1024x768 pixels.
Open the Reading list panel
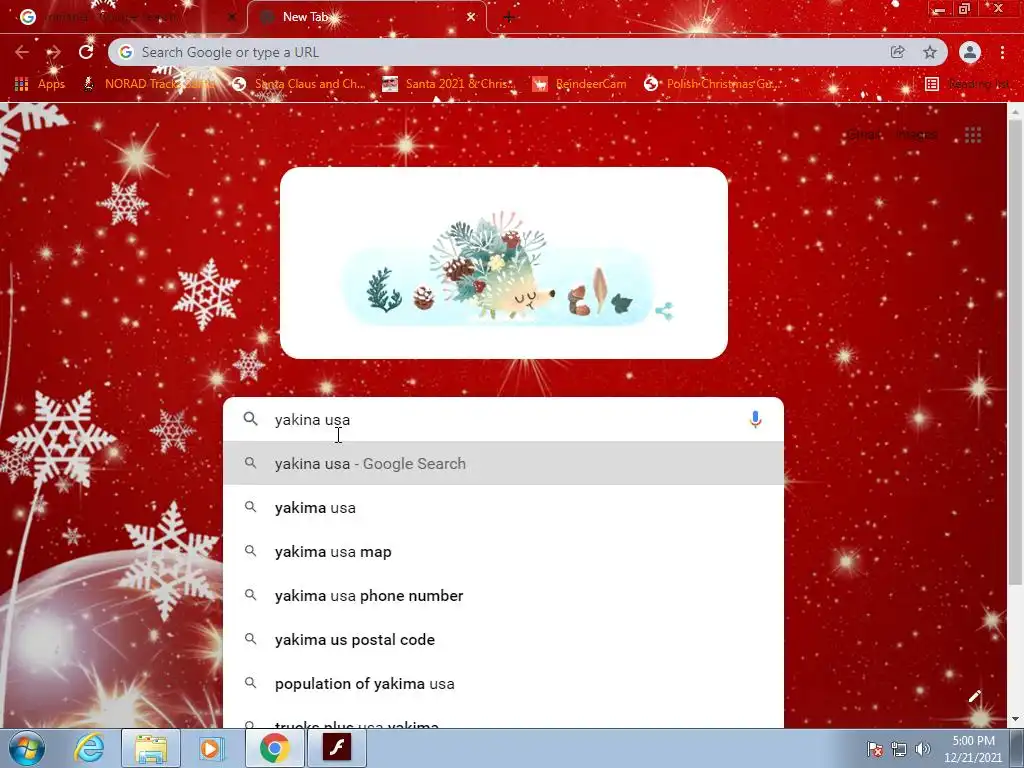tap(967, 84)
